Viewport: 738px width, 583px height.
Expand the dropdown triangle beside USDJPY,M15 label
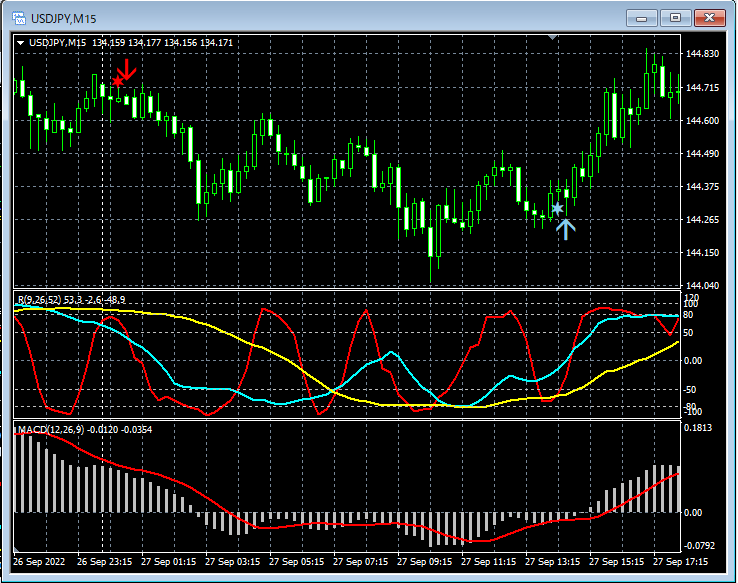coord(21,43)
